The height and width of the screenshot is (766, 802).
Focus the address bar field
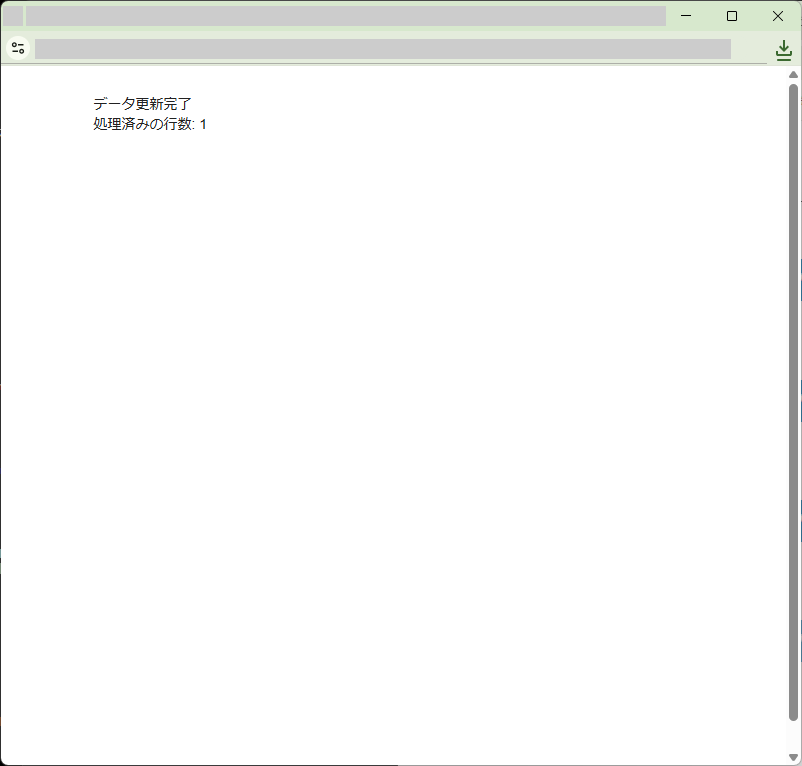[x=382, y=49]
